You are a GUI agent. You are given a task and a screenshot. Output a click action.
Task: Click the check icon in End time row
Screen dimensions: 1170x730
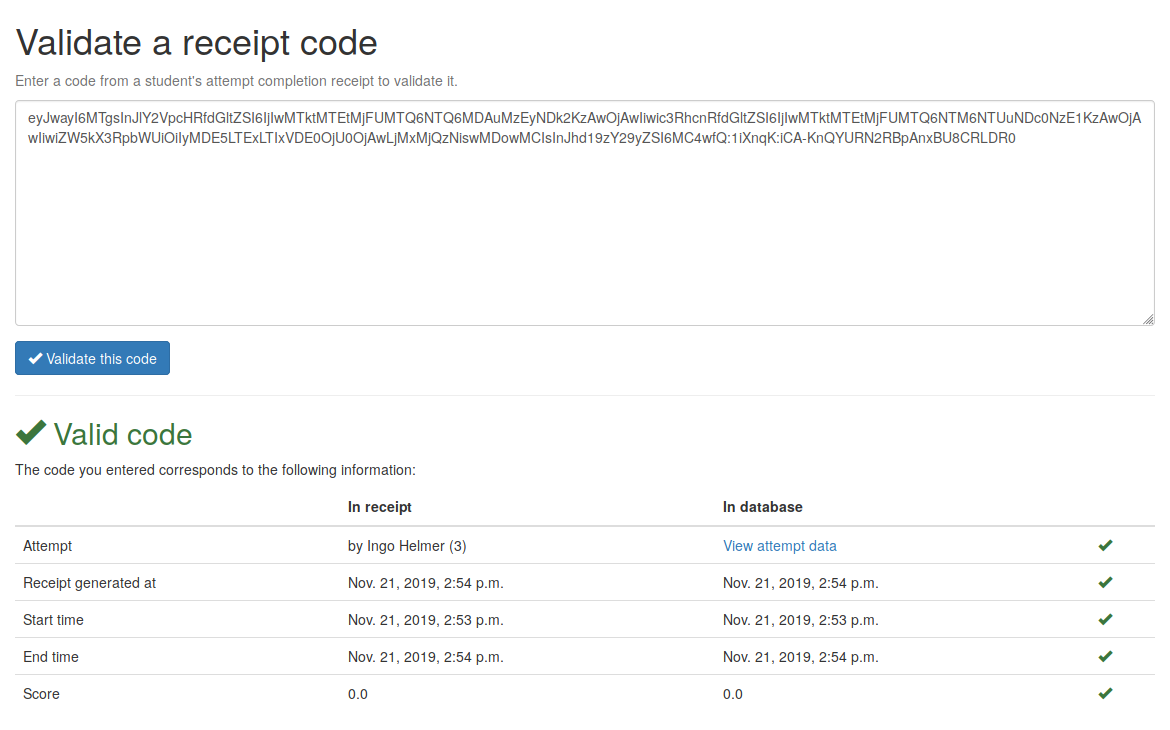coord(1106,656)
